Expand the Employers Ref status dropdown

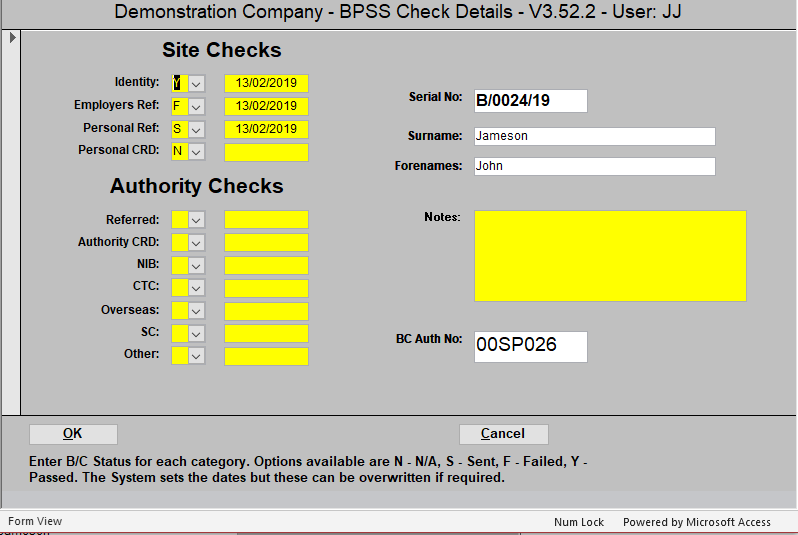point(197,106)
